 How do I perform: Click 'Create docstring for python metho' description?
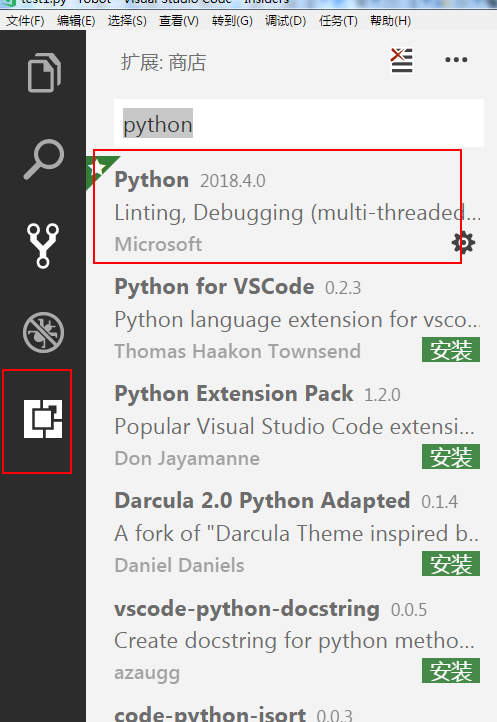pos(294,640)
